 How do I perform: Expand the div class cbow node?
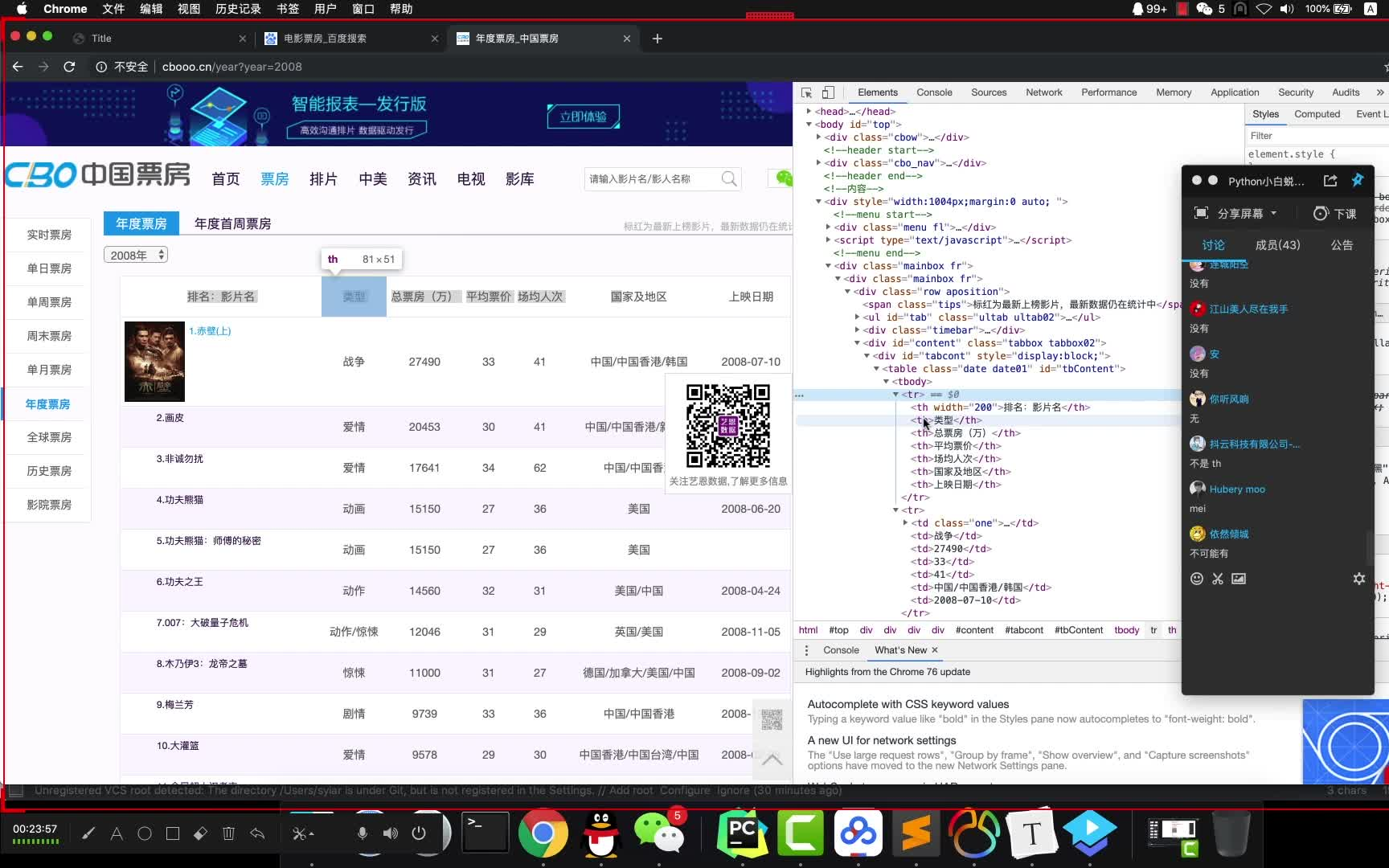818,137
